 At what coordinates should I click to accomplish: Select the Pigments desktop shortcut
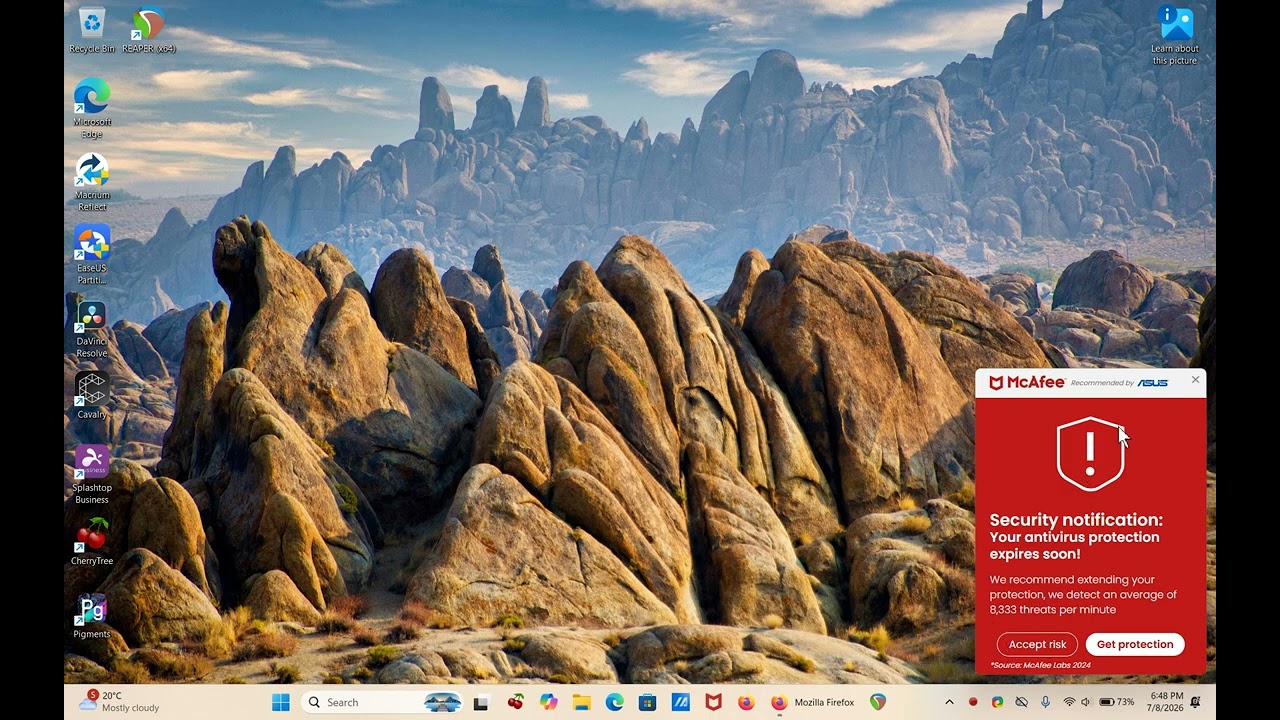91,615
